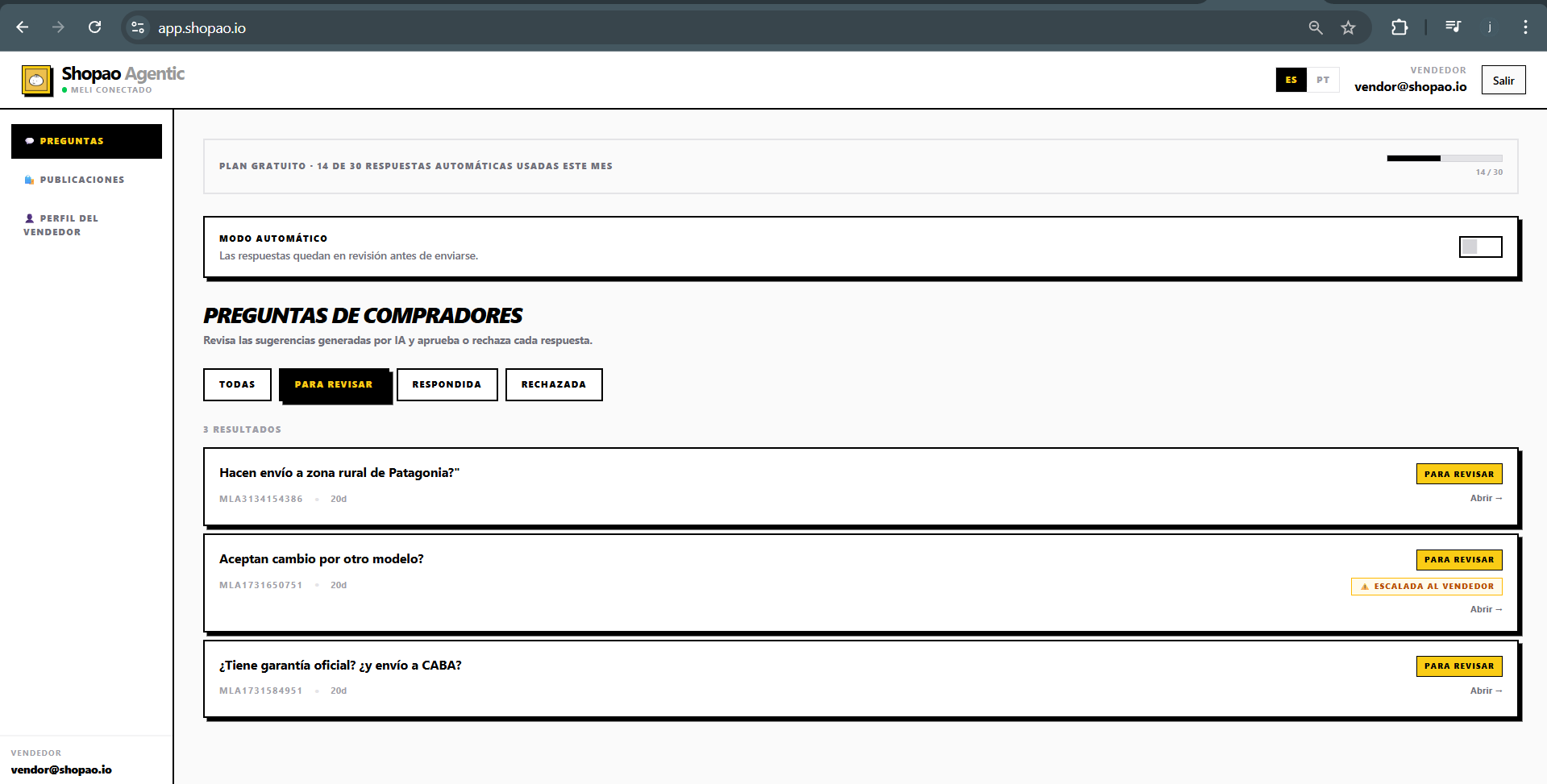
Task: Open Chrome three-dot menu
Action: point(1525,27)
